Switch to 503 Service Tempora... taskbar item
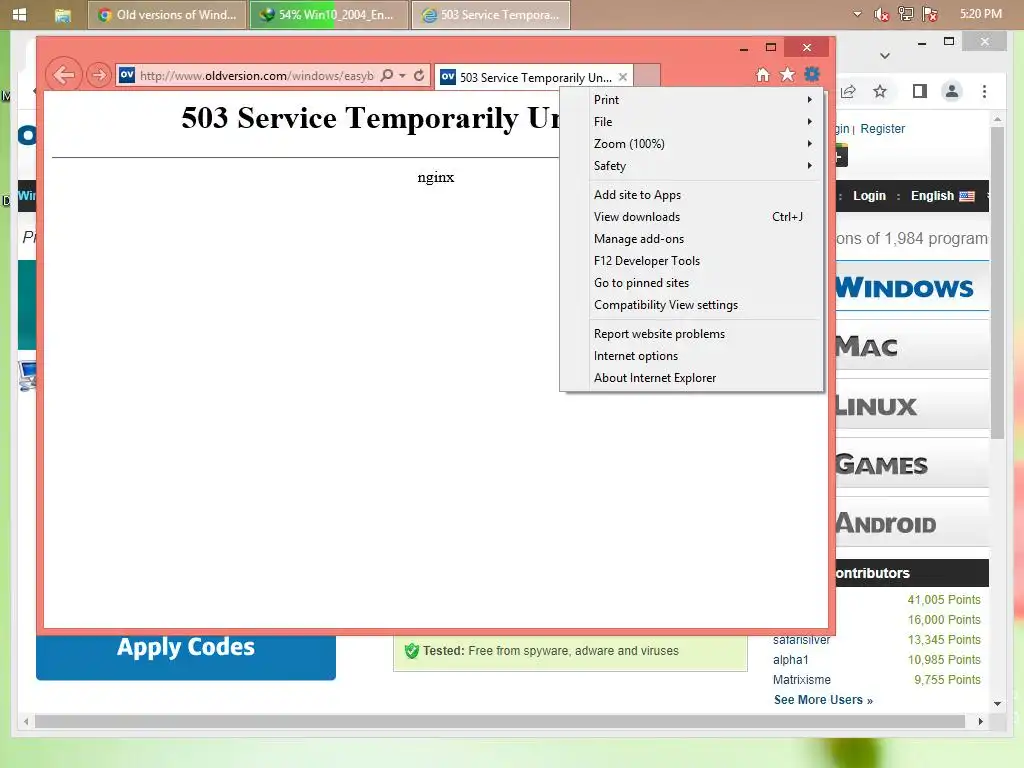The width and height of the screenshot is (1024, 768). [x=491, y=14]
